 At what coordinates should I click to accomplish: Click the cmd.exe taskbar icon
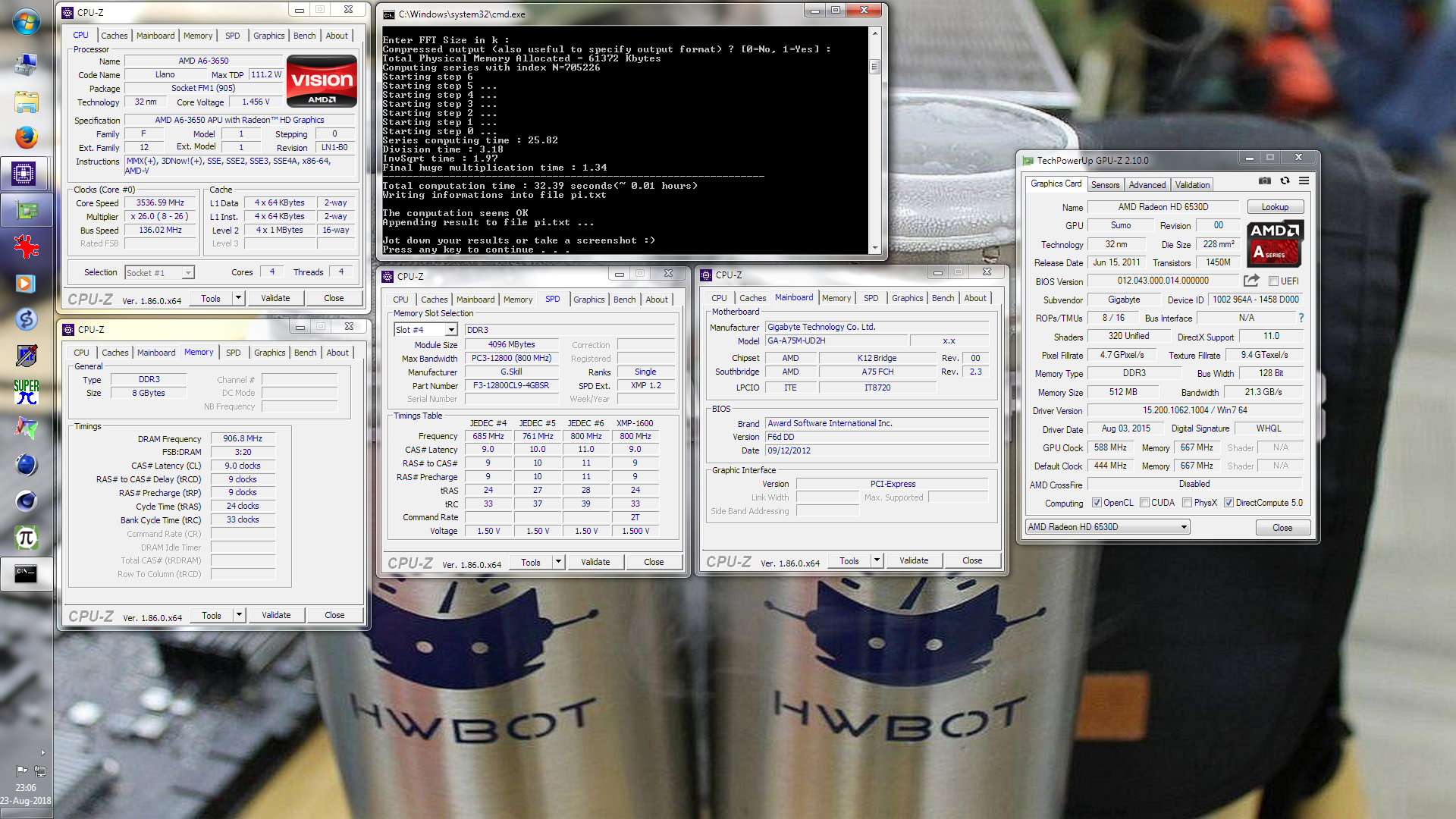(x=27, y=574)
